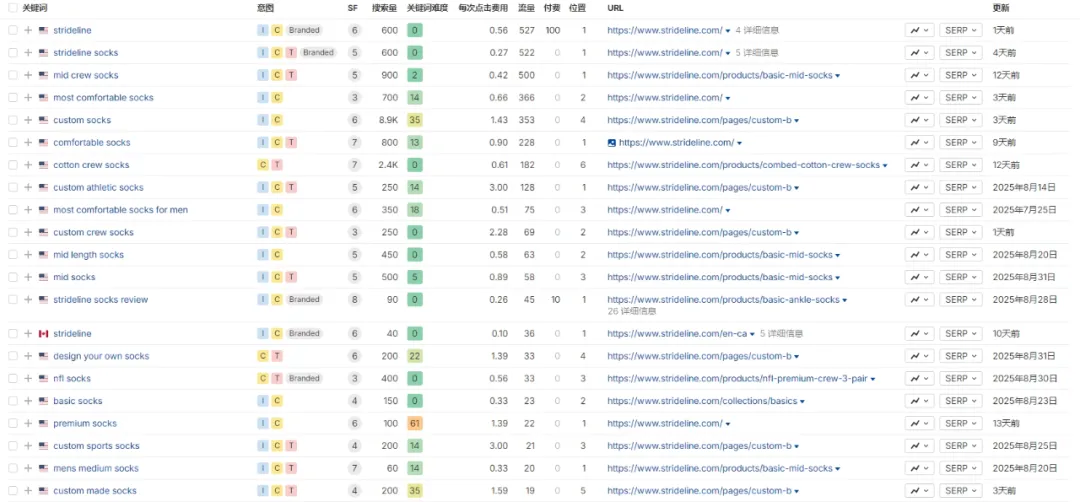Open trend chart for cotton crew socks
Screen dimensions: 1080x502
coord(920,165)
